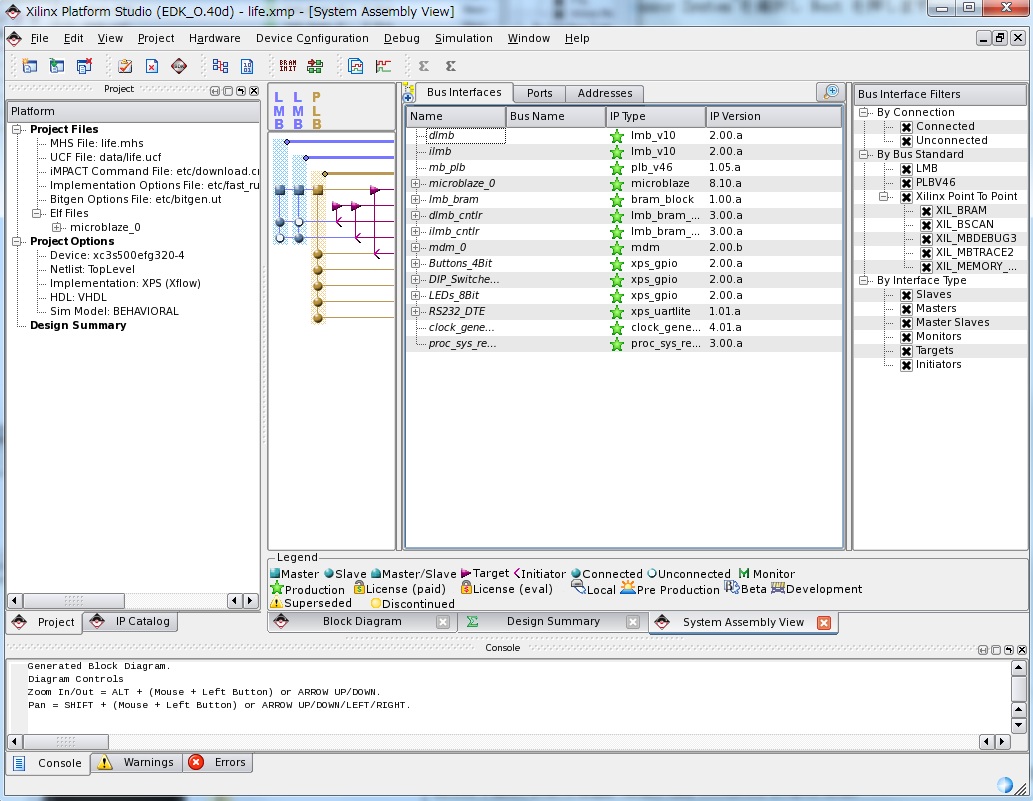Sort by the IP Version column header

773,117
